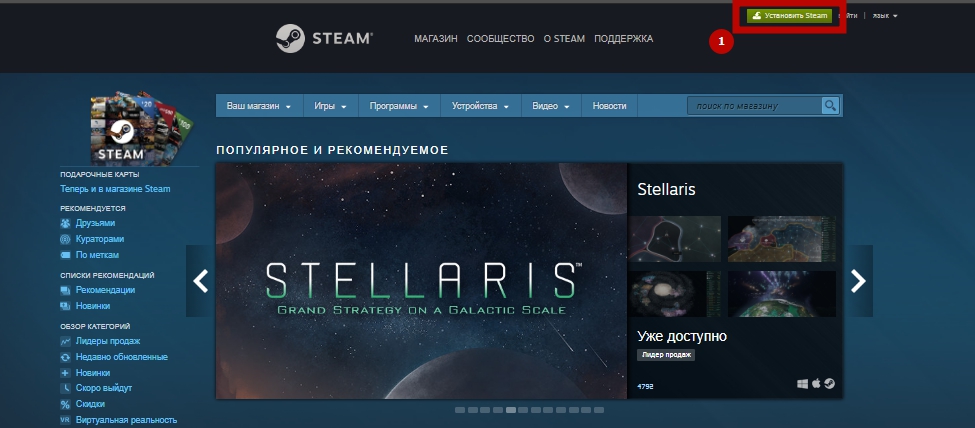Click the SteamOS platform icon on Stellaris
975x428 pixels.
tap(829, 384)
